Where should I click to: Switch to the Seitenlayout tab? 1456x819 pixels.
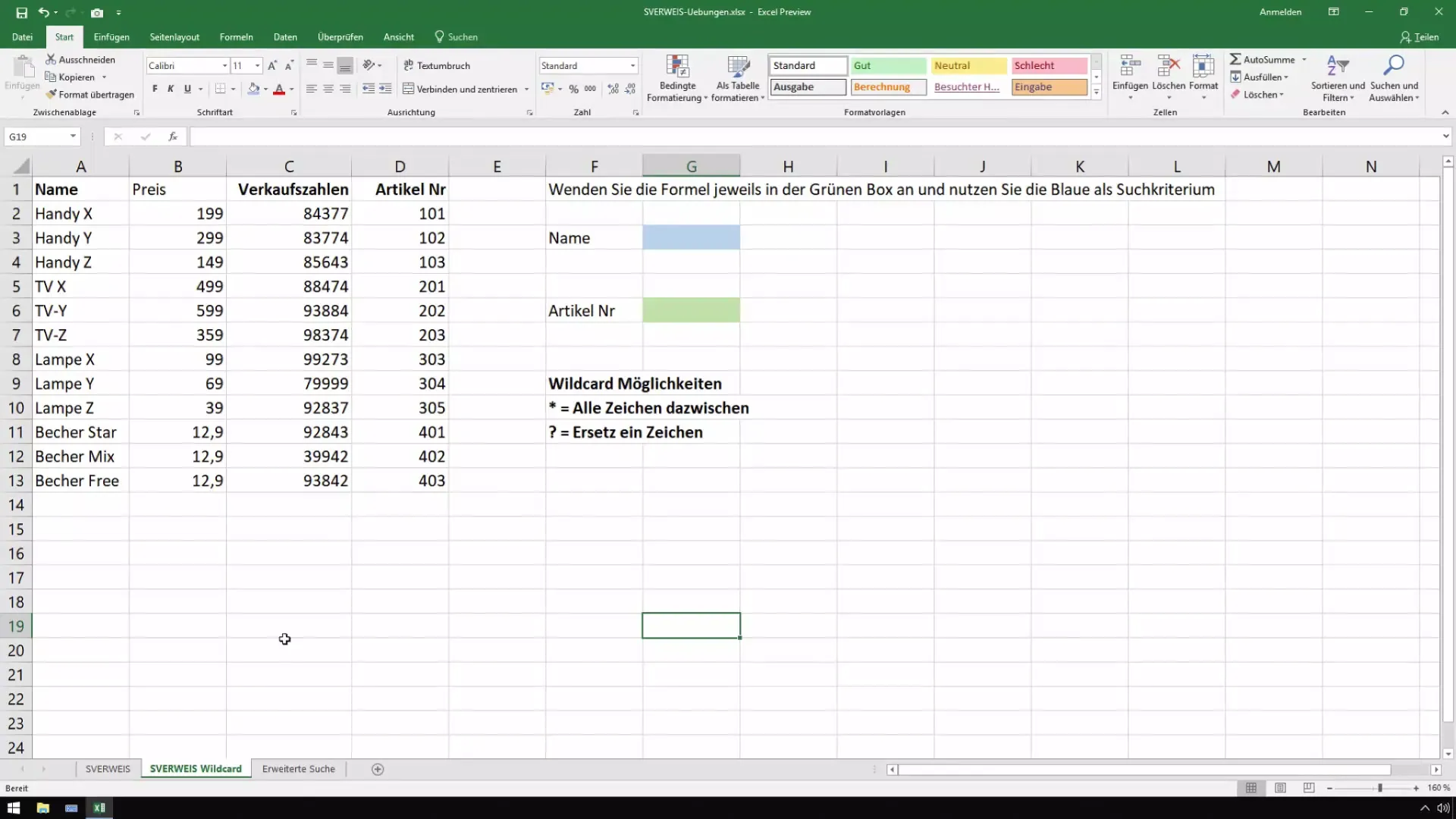coord(174,36)
